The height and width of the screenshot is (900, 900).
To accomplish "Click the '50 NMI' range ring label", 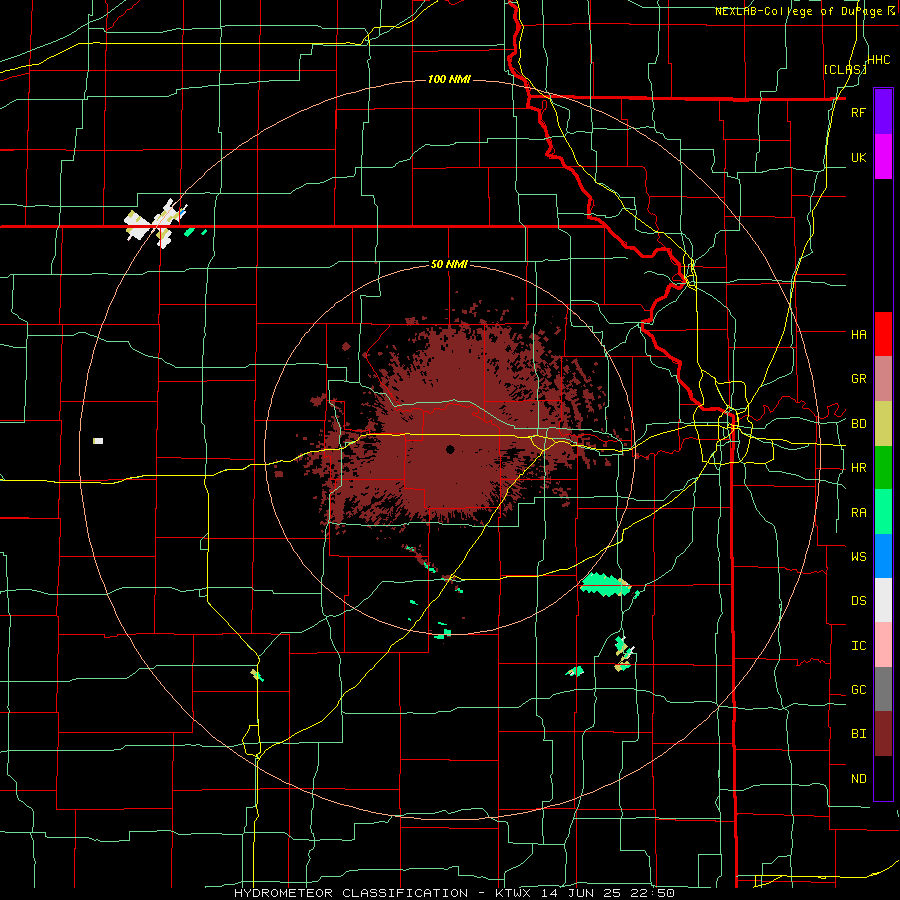I will pyautogui.click(x=449, y=264).
